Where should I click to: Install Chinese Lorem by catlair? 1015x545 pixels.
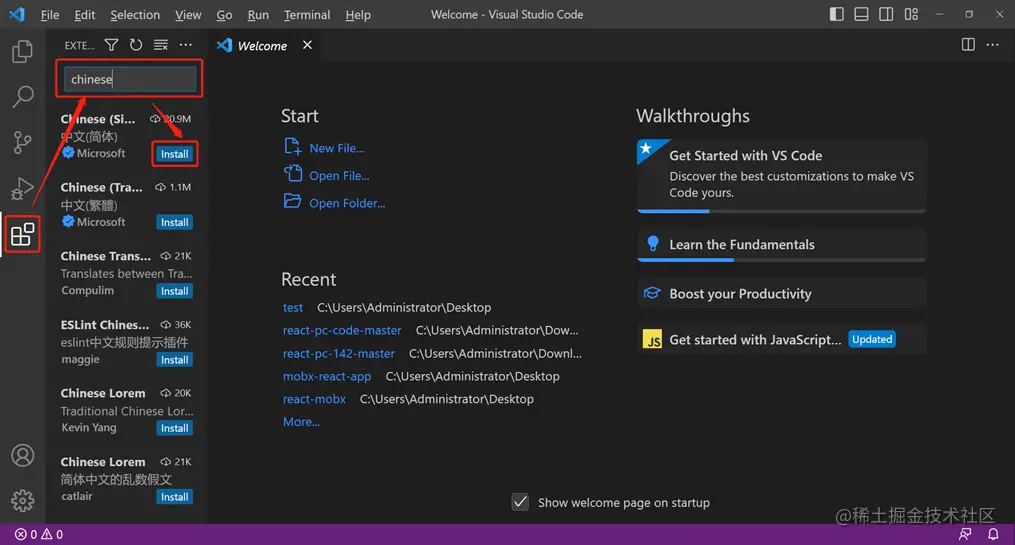pyautogui.click(x=175, y=497)
